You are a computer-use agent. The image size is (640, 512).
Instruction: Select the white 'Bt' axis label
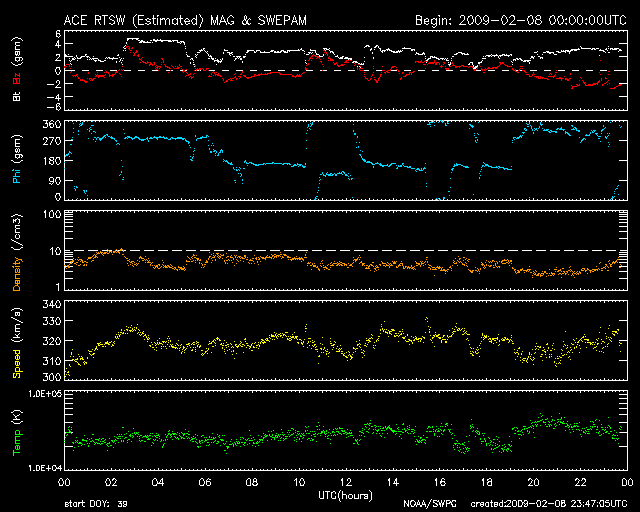click(x=17, y=96)
